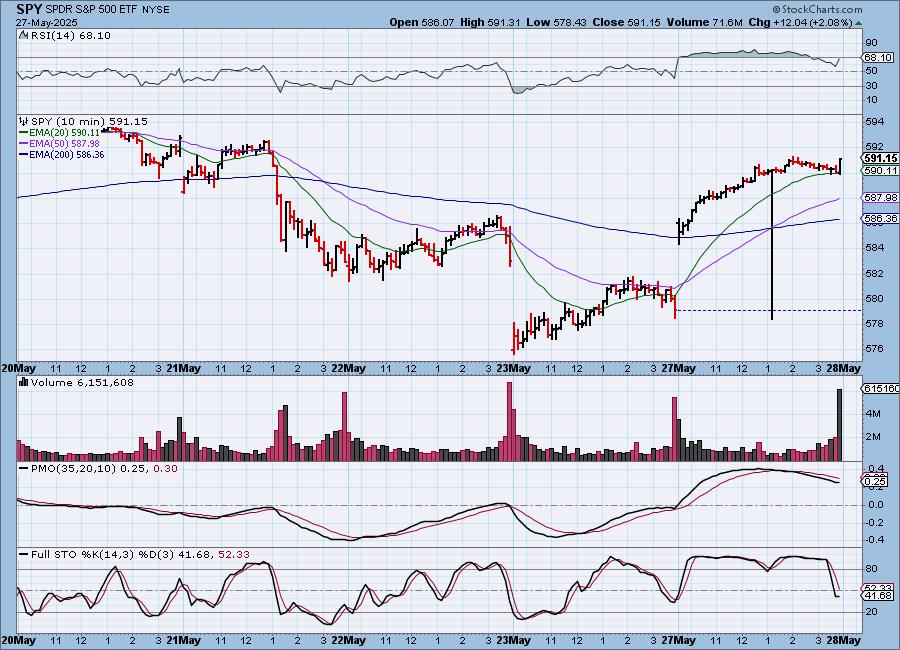Click the final black volume bar before 28May
The height and width of the screenshot is (650, 900).
coord(840,425)
